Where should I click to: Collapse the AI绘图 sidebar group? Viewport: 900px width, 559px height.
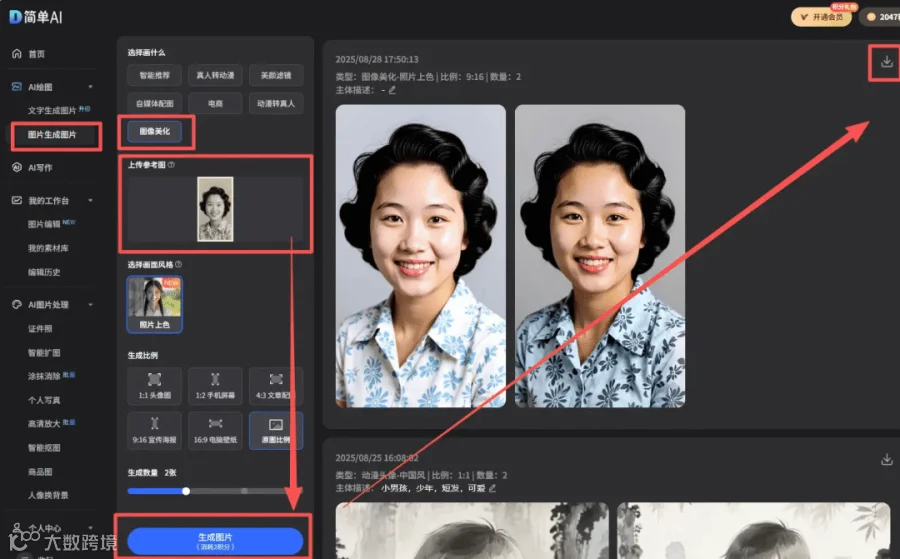tap(90, 87)
